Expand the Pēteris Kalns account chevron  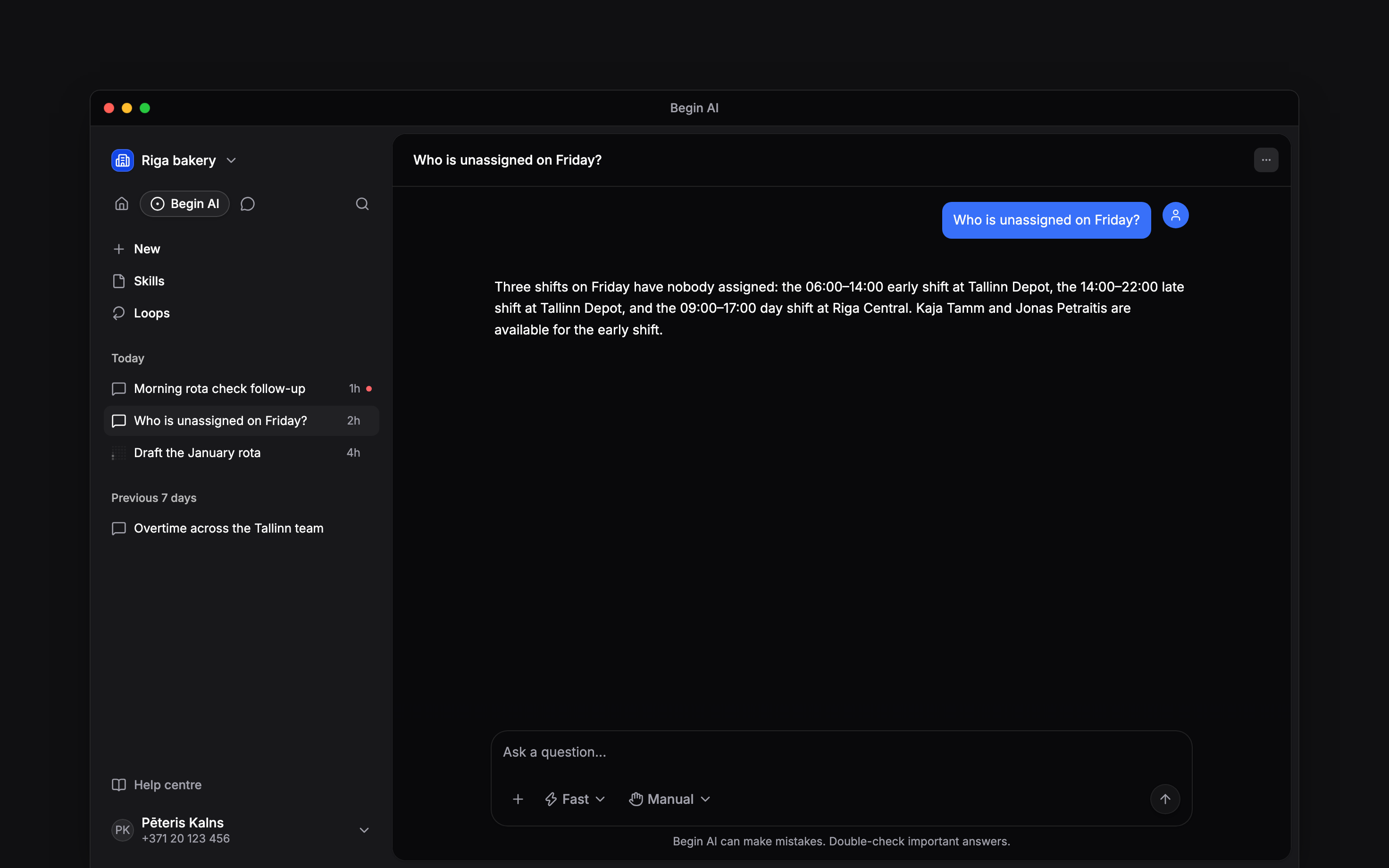(364, 830)
